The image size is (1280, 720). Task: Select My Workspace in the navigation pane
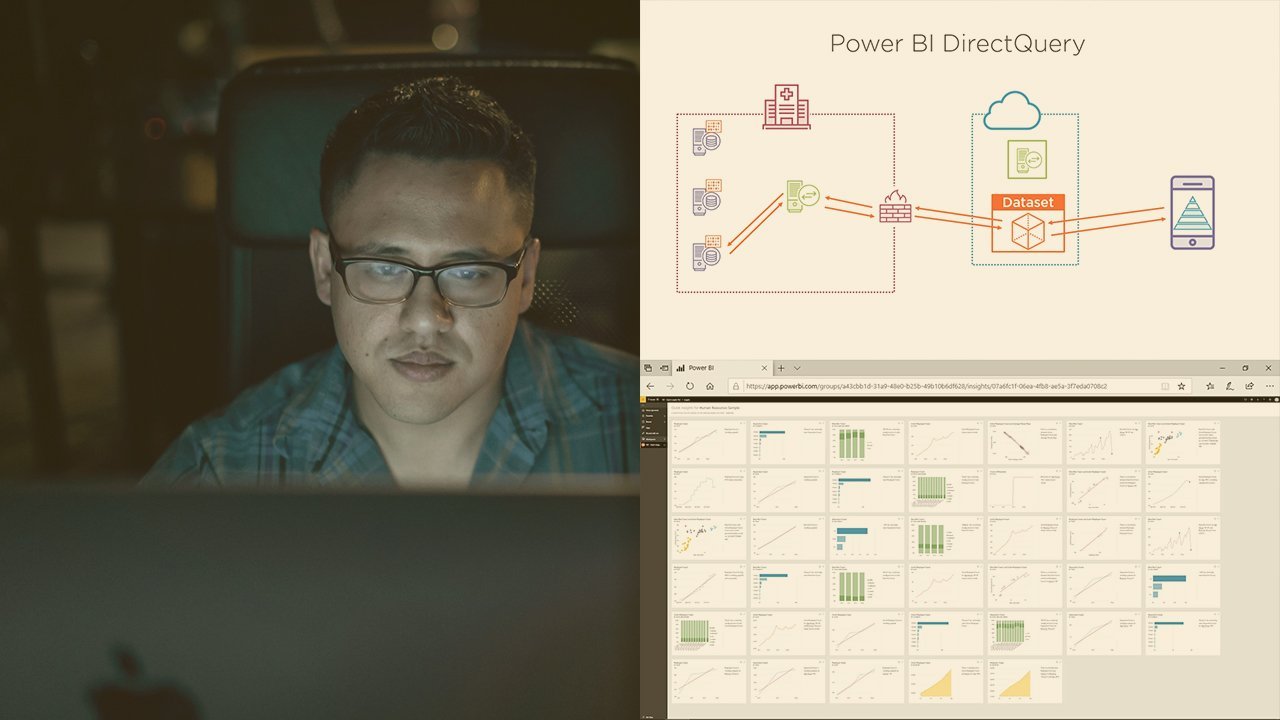(x=654, y=445)
